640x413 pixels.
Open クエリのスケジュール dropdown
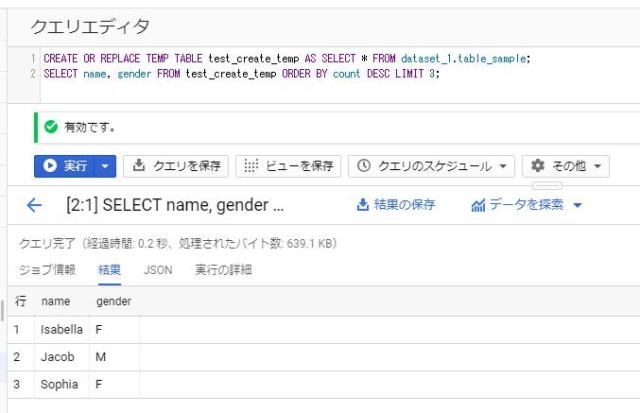click(431, 166)
